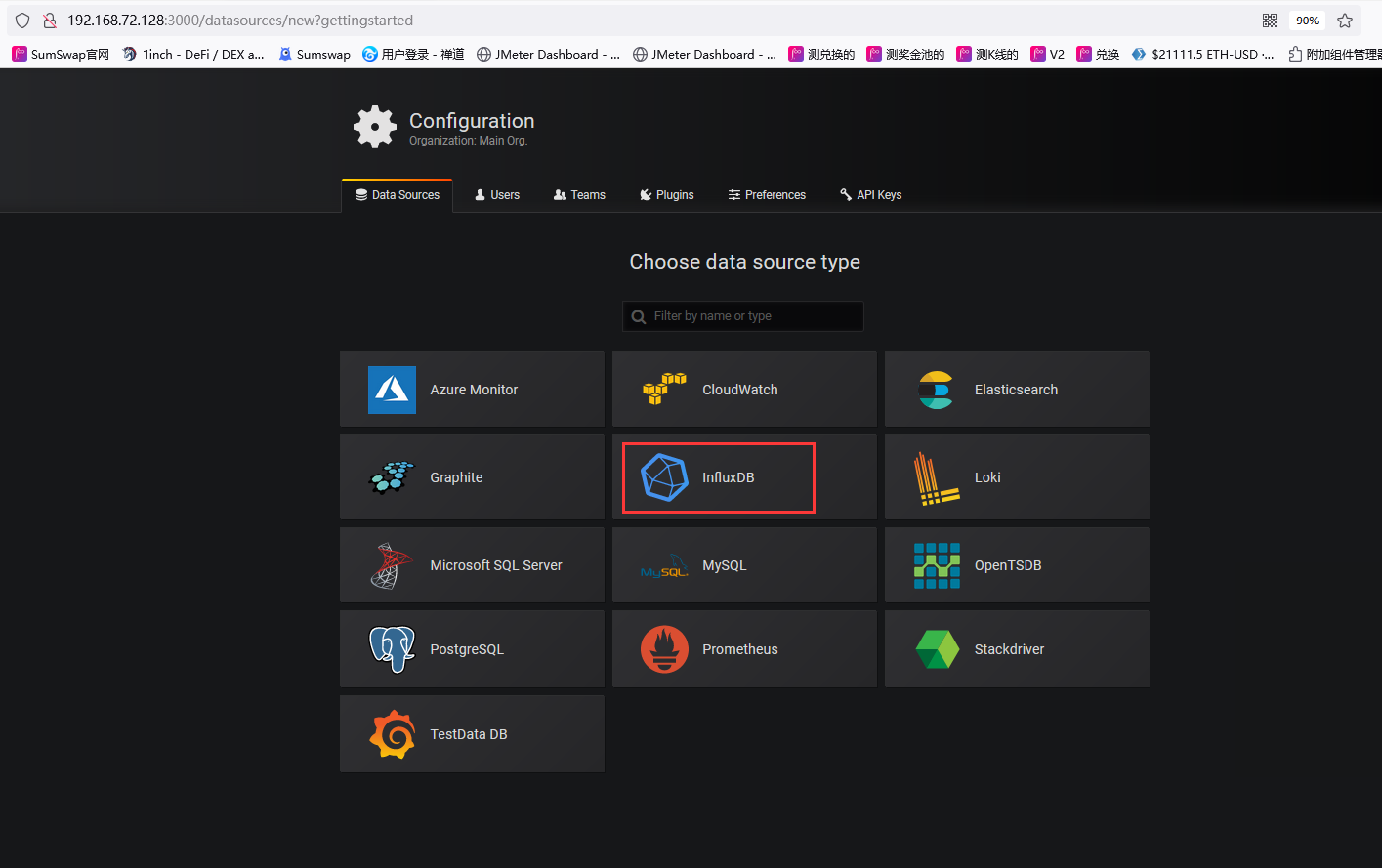Open the $21111.5 ETH-USD bookmark
Image resolution: width=1382 pixels, height=868 pixels.
(1202, 55)
